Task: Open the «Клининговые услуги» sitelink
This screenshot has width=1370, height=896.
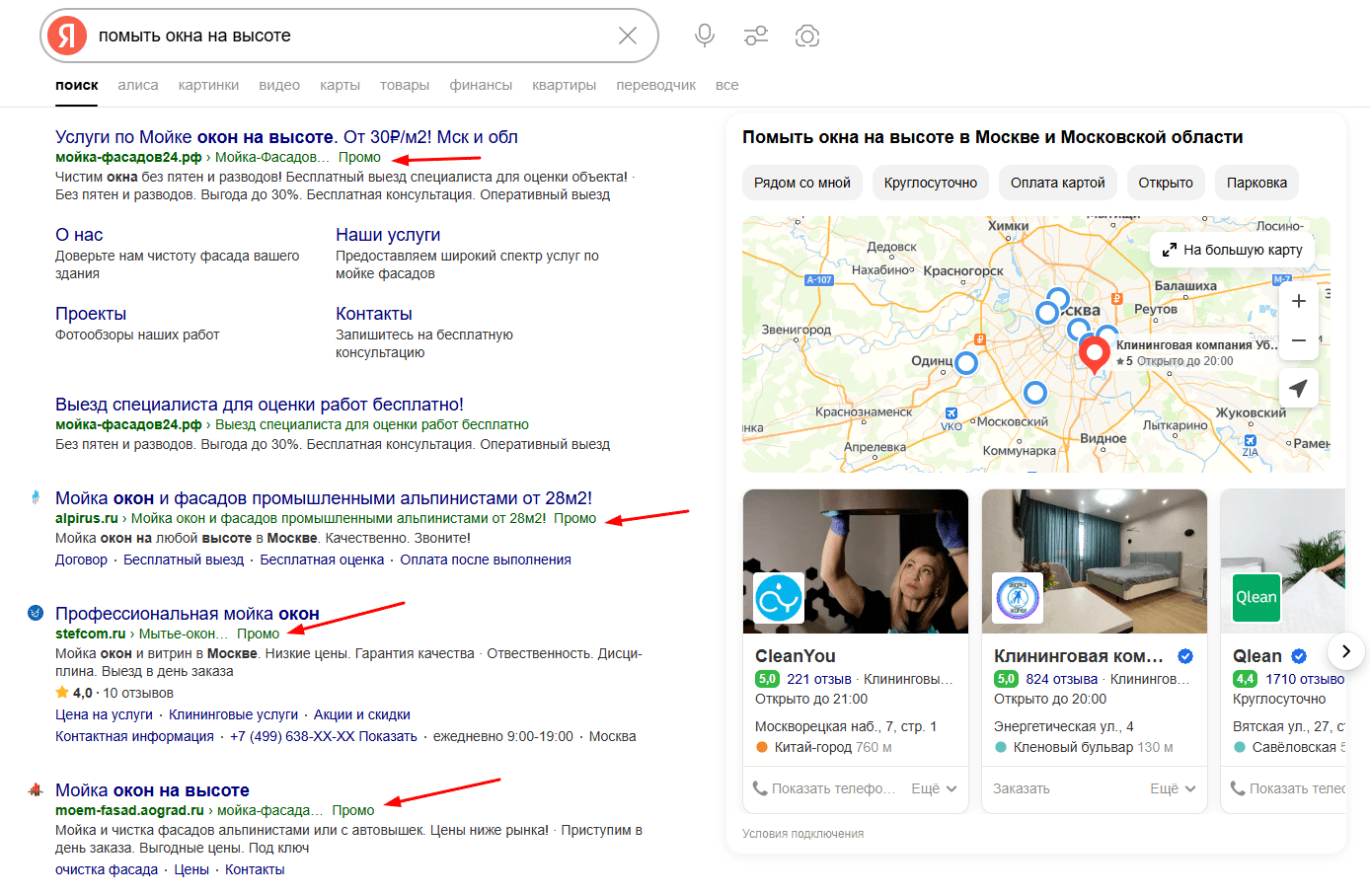Action: pyautogui.click(x=233, y=714)
